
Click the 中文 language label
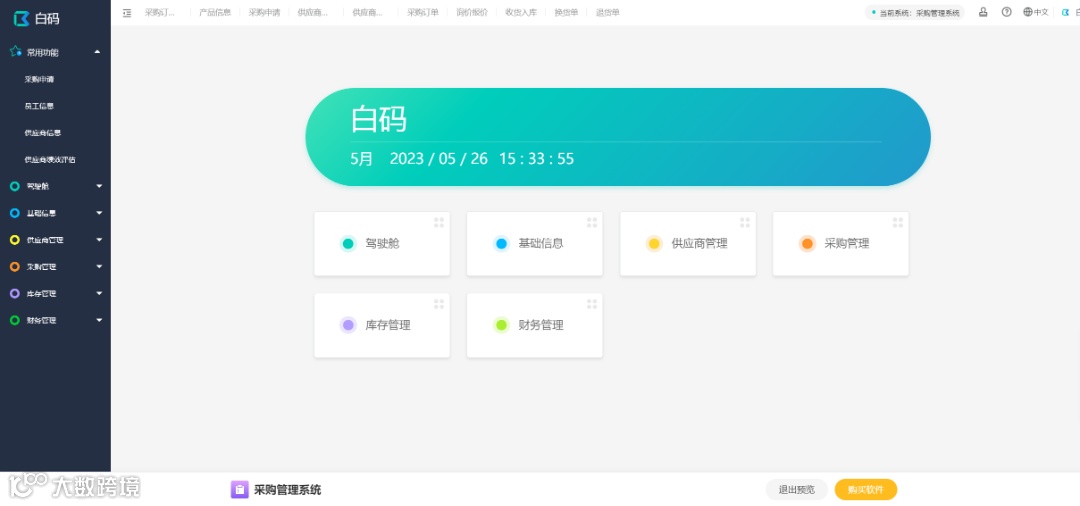pyautogui.click(x=1041, y=12)
